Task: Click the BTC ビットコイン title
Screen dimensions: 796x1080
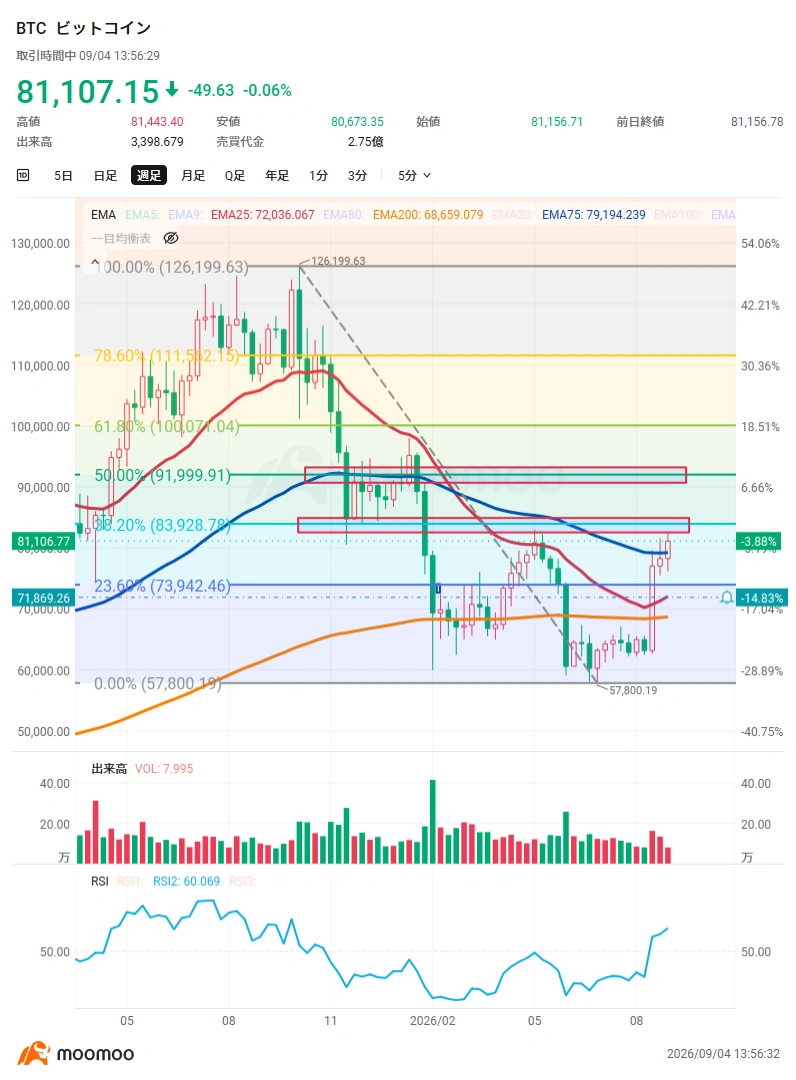Action: point(83,28)
